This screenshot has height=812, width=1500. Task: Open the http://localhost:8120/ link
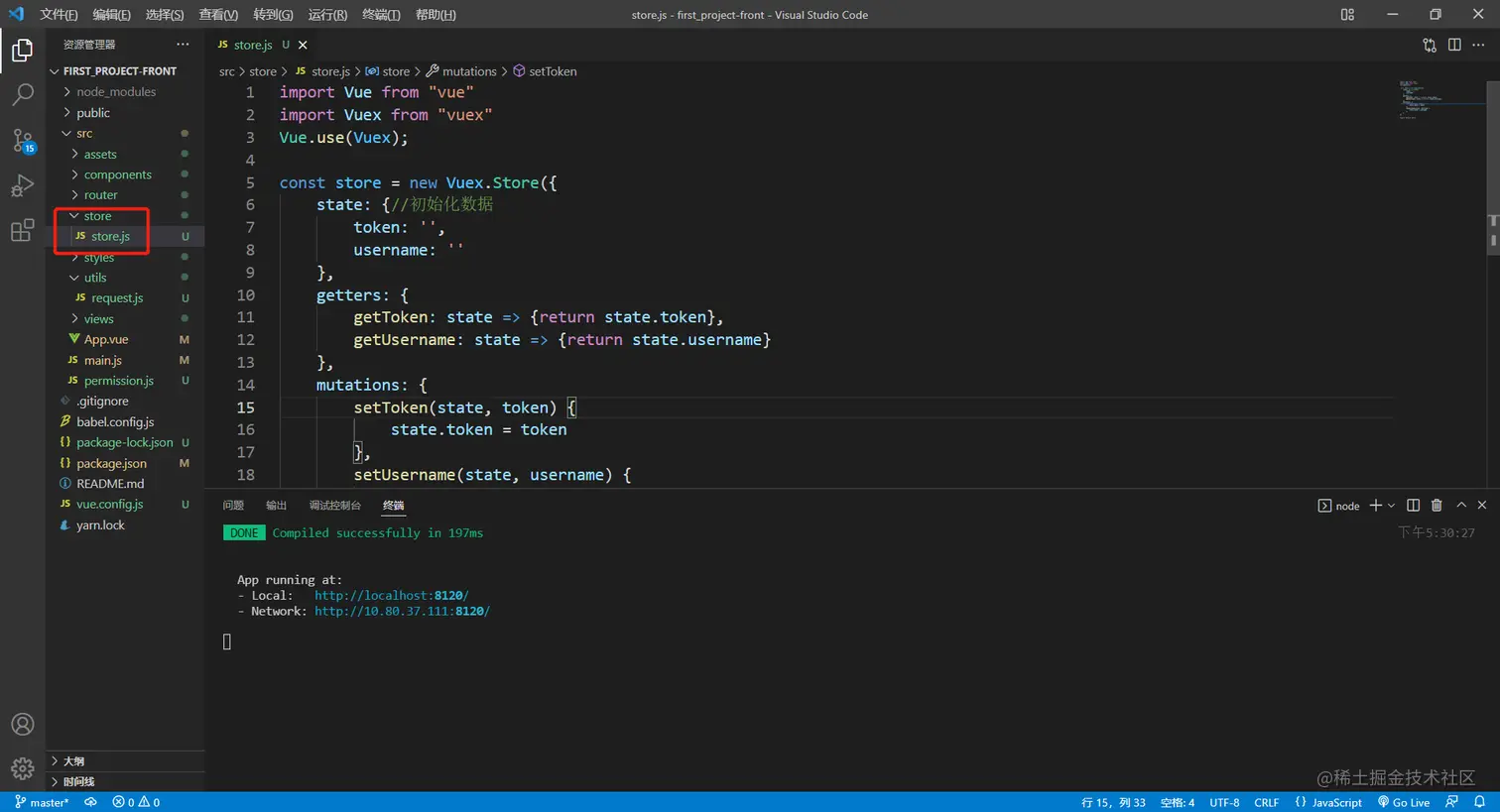tap(391, 596)
